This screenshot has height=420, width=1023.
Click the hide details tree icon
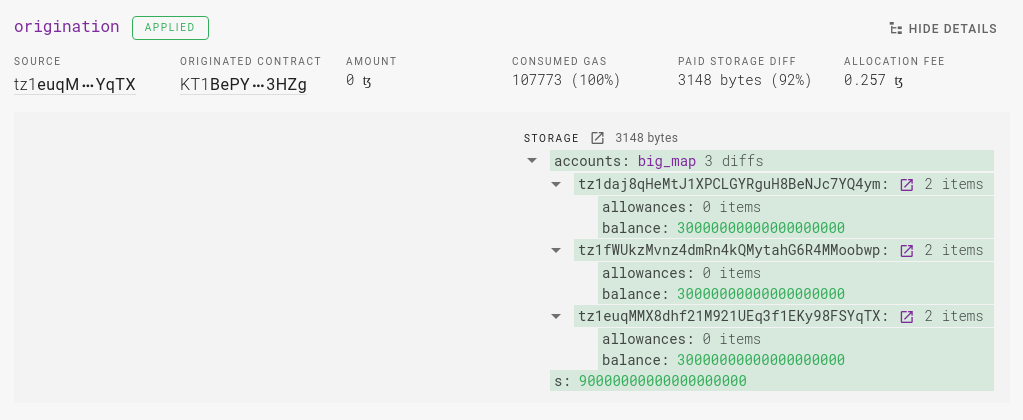896,29
